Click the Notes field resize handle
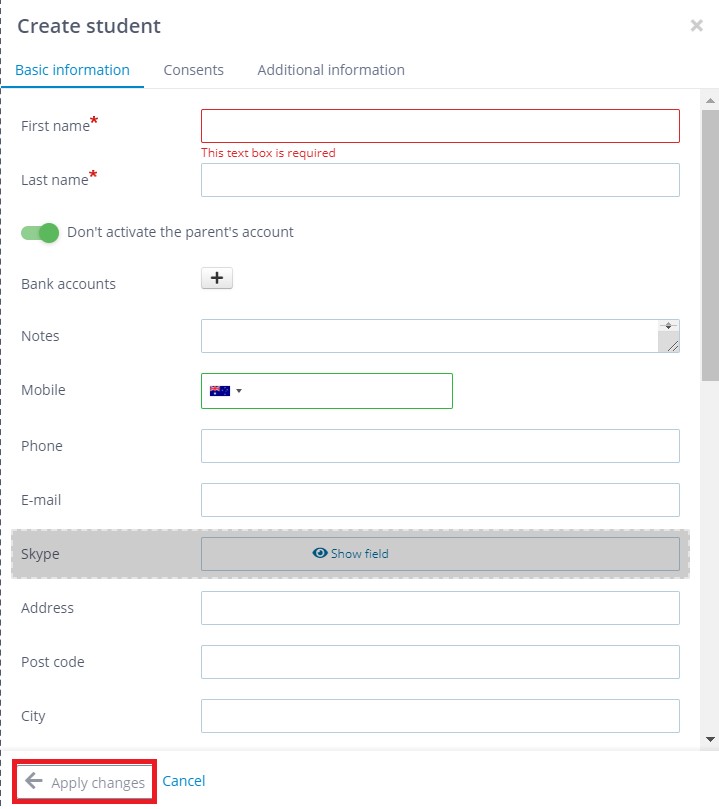This screenshot has height=809, width=719. coord(673,346)
